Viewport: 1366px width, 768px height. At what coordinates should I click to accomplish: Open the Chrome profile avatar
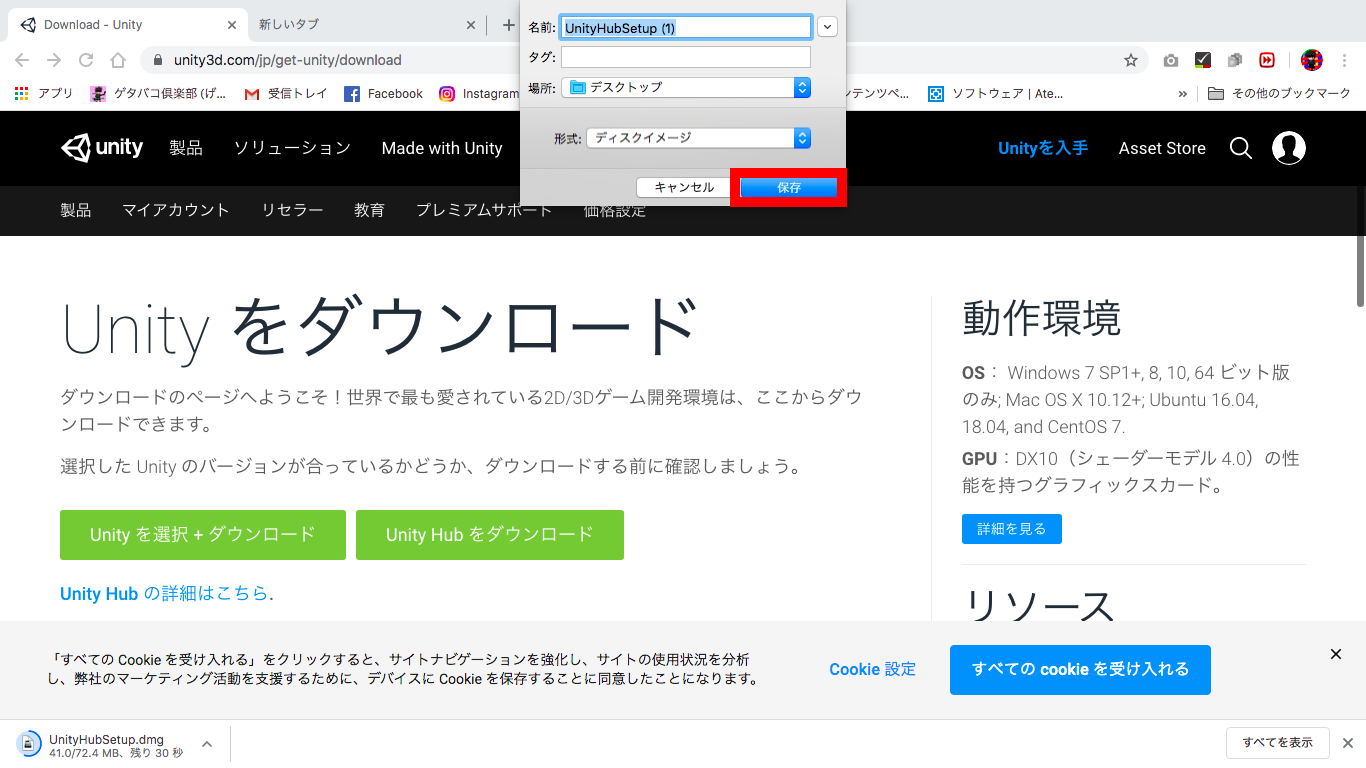(1312, 60)
